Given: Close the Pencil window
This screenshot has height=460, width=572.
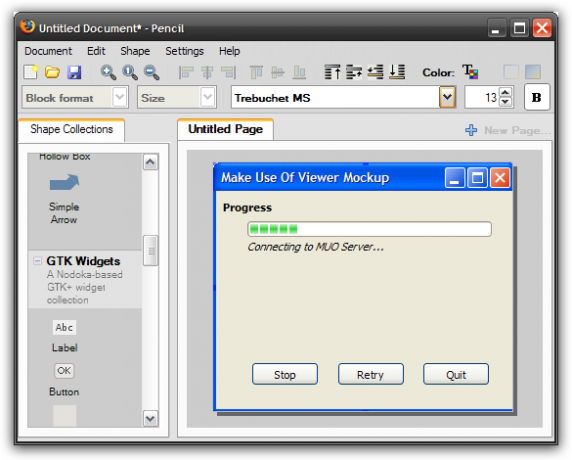Looking at the screenshot, I should 542,28.
